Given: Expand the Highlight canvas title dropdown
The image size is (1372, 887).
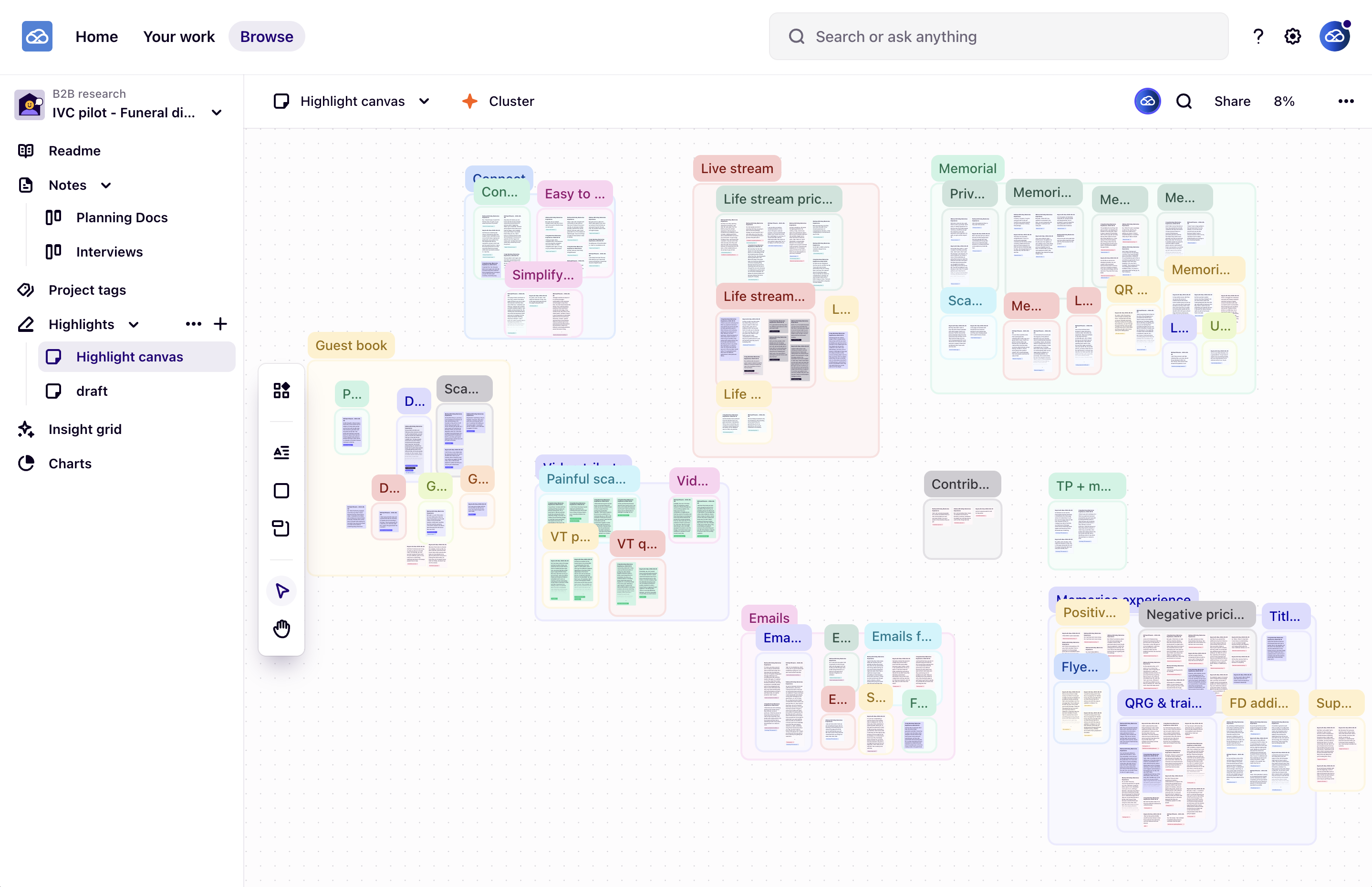Looking at the screenshot, I should [425, 102].
